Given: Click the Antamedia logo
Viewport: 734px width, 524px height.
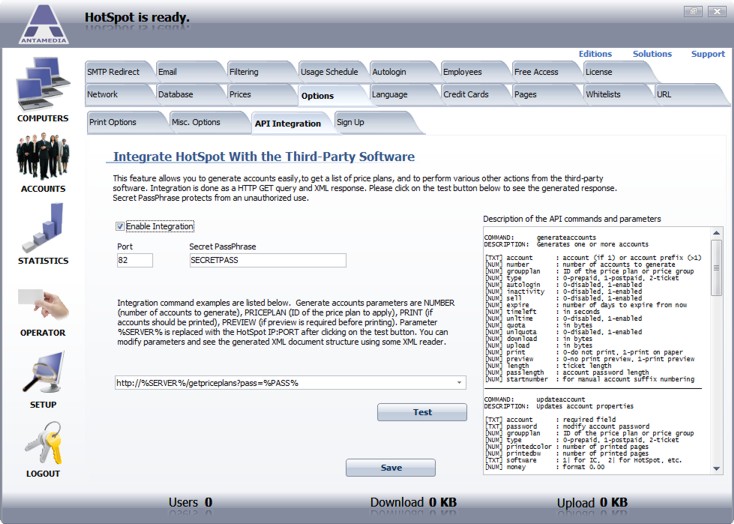Looking at the screenshot, I should point(44,24).
